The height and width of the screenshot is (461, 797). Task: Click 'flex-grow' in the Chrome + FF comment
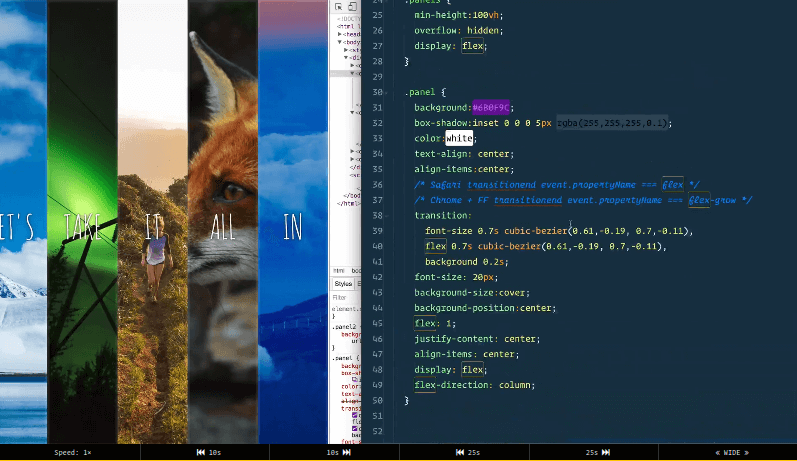[x=712, y=200]
